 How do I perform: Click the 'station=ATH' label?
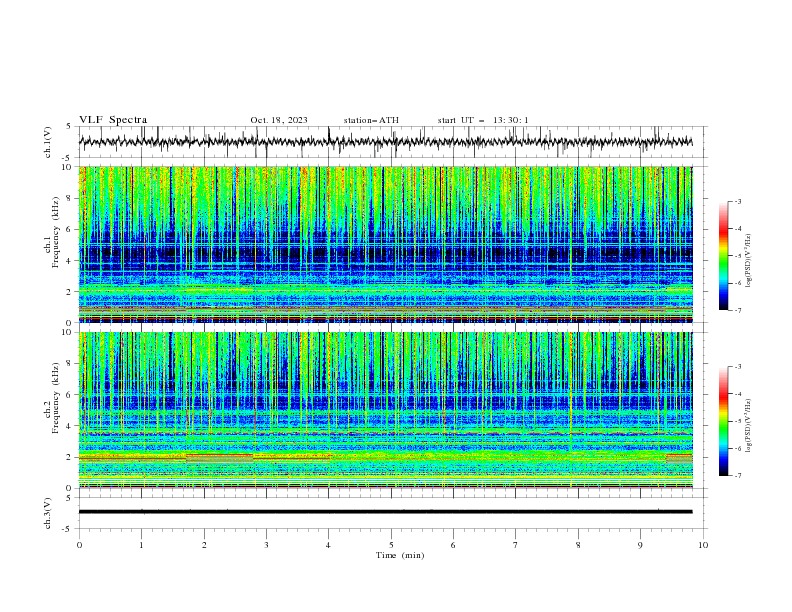[371, 120]
